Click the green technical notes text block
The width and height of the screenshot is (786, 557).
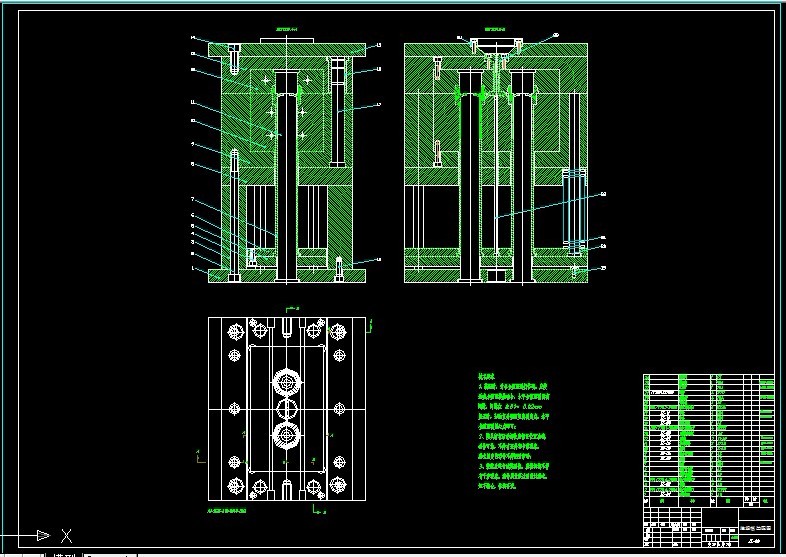click(514, 431)
